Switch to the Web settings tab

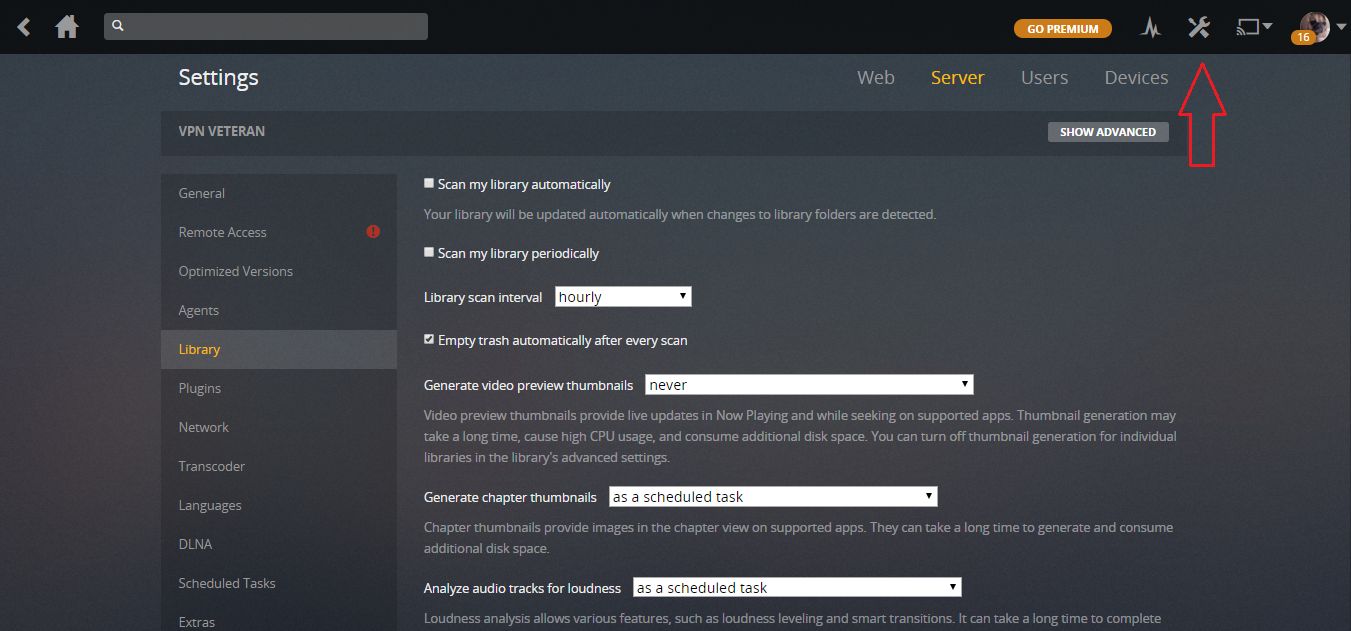click(876, 77)
